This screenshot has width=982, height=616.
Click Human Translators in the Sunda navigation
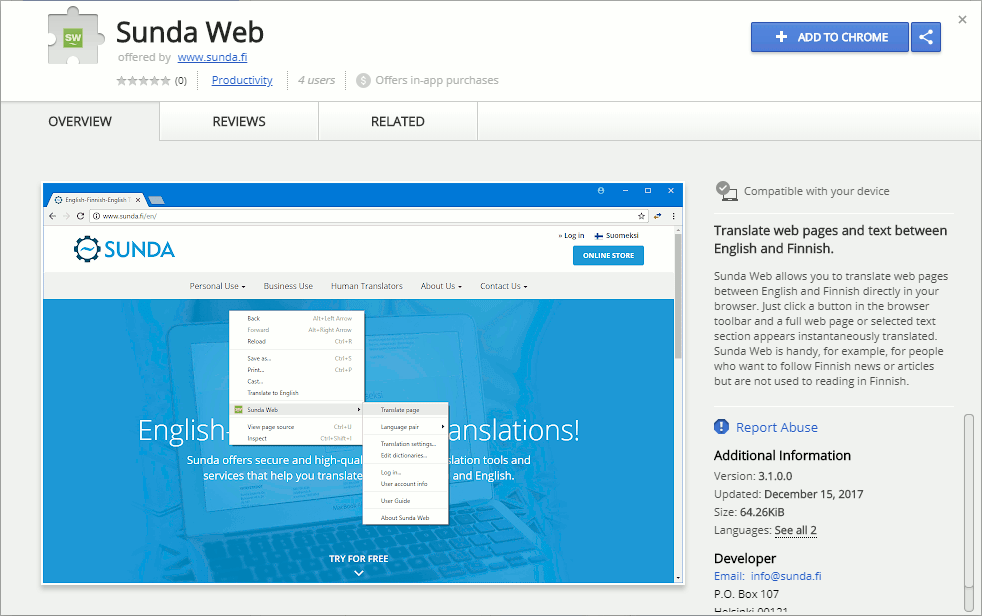pos(366,286)
